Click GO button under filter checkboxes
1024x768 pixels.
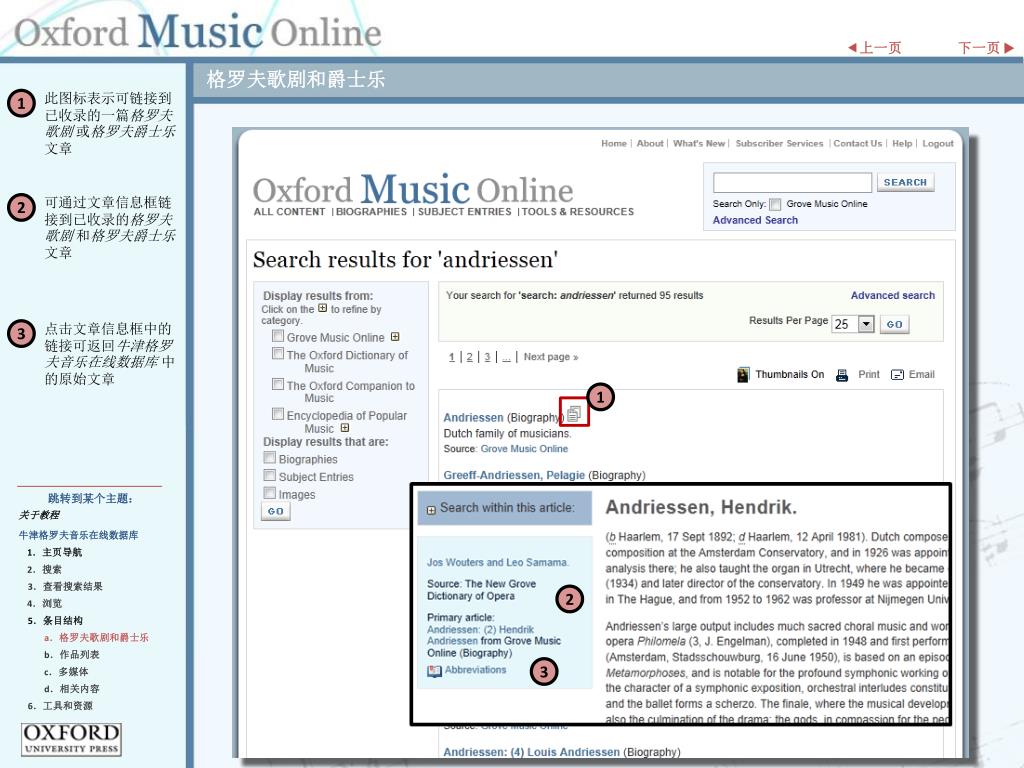click(276, 511)
